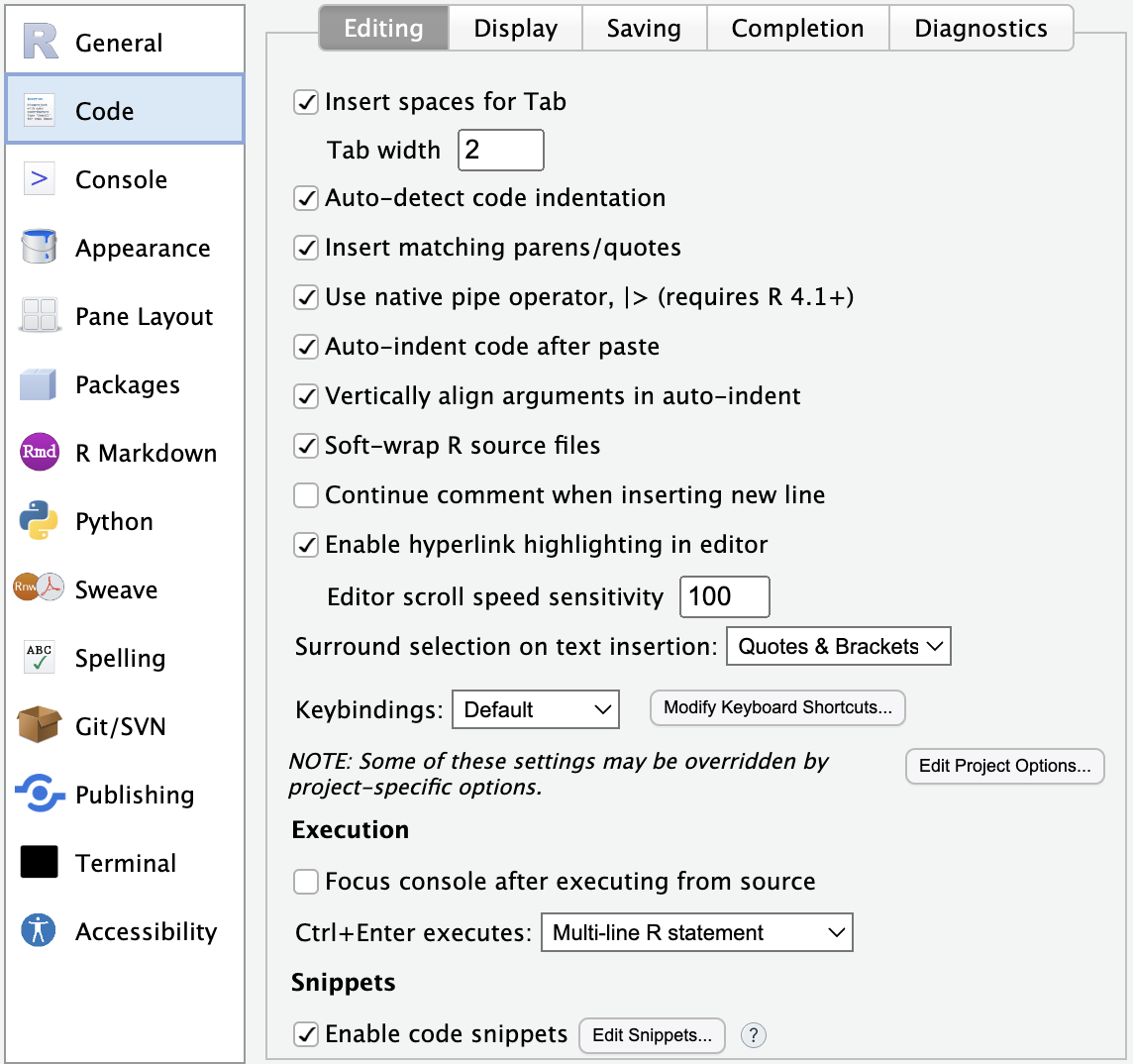Click Edit Project Options button
The width and height of the screenshot is (1133, 1064).
tap(1004, 766)
